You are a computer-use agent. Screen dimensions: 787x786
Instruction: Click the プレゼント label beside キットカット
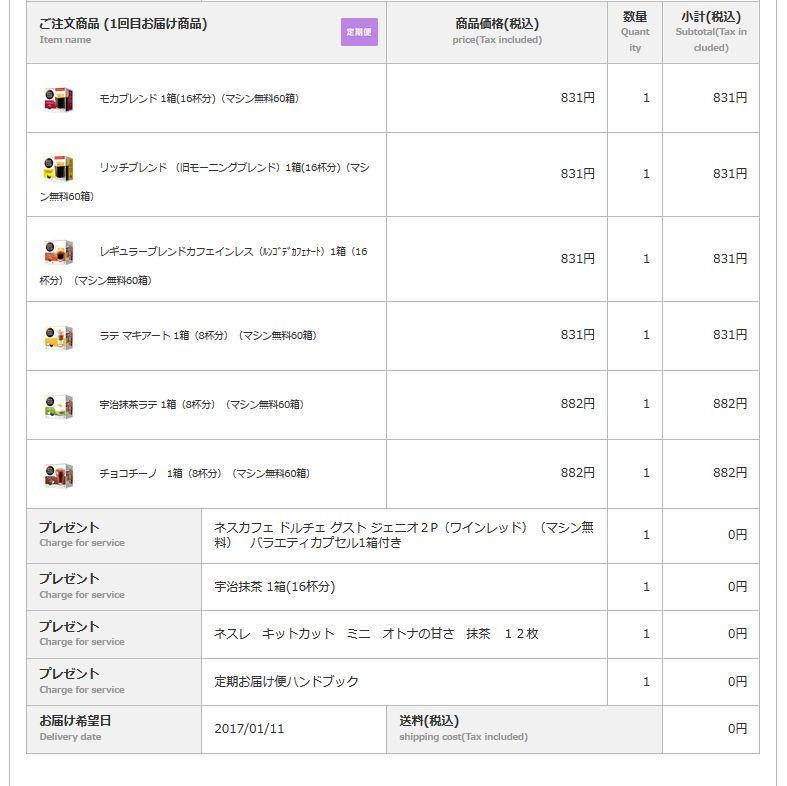pyautogui.click(x=69, y=626)
